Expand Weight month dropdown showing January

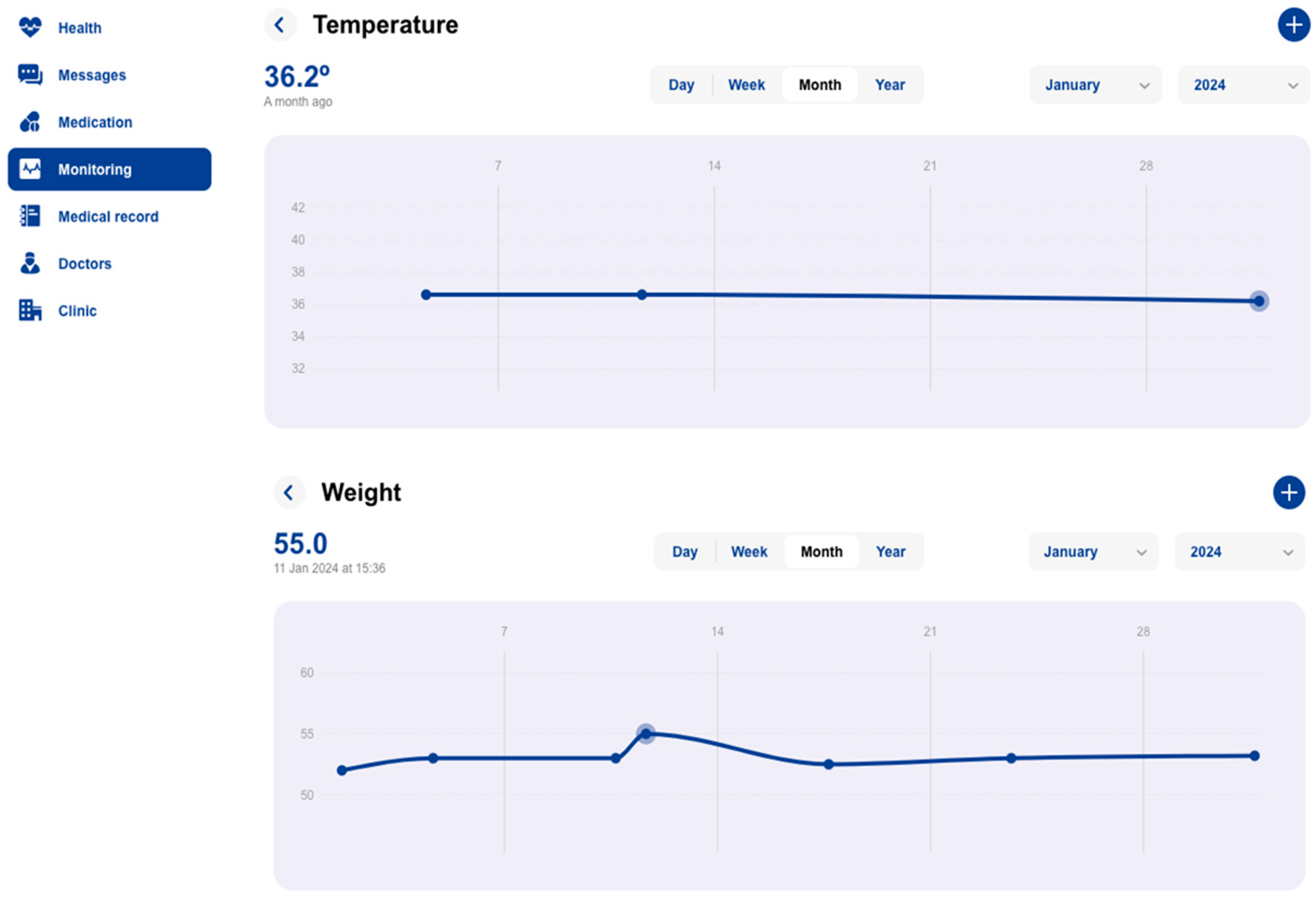[x=1093, y=552]
